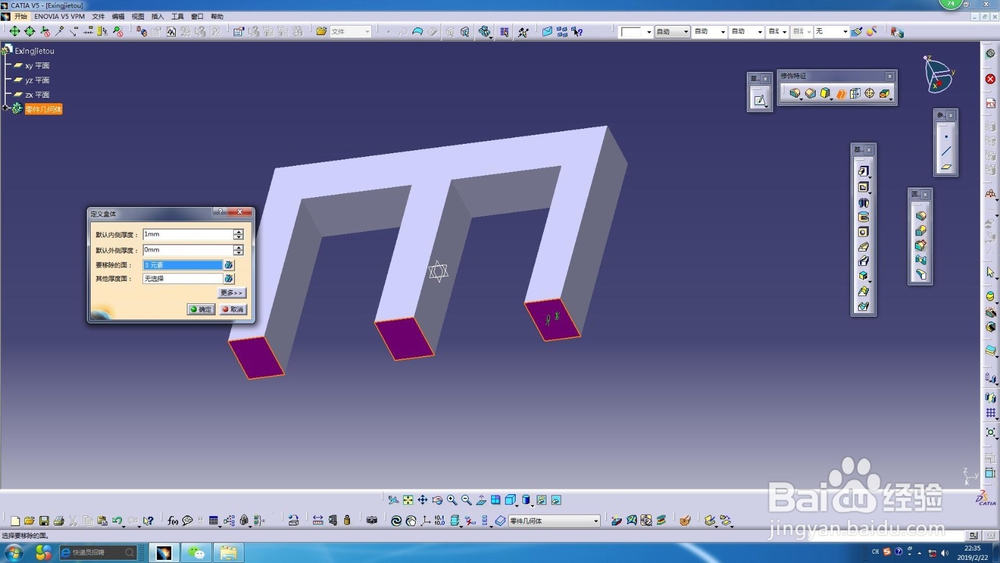Click the Normal View icon
This screenshot has width=1000, height=563.
point(481,501)
